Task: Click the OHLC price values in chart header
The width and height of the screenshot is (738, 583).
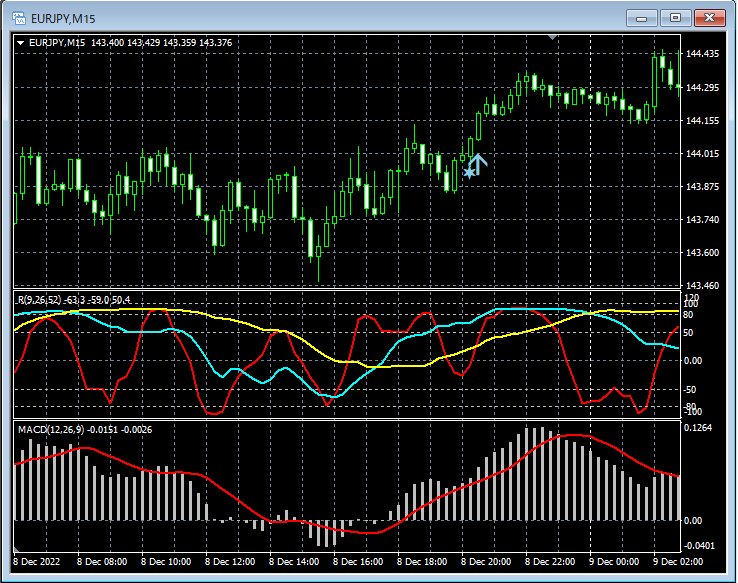Action: pyautogui.click(x=162, y=42)
